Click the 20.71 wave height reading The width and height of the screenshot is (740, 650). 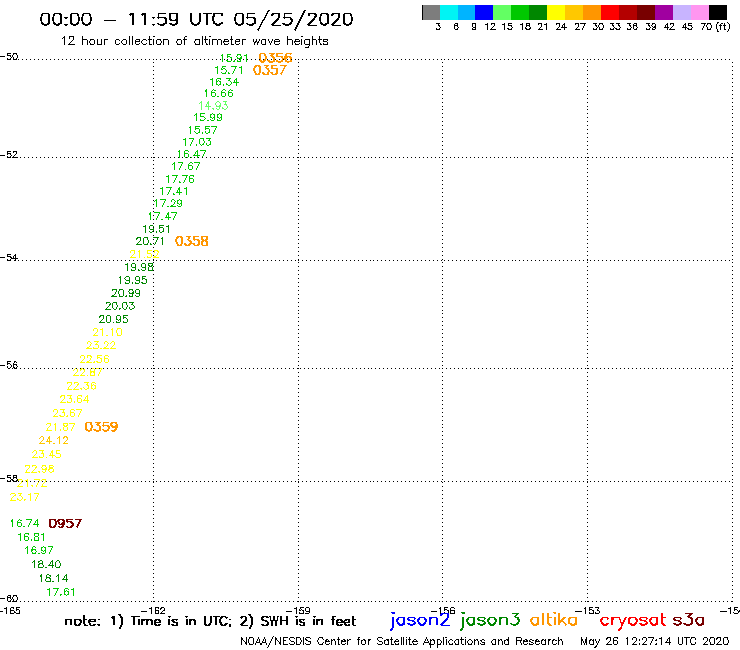pyautogui.click(x=150, y=241)
